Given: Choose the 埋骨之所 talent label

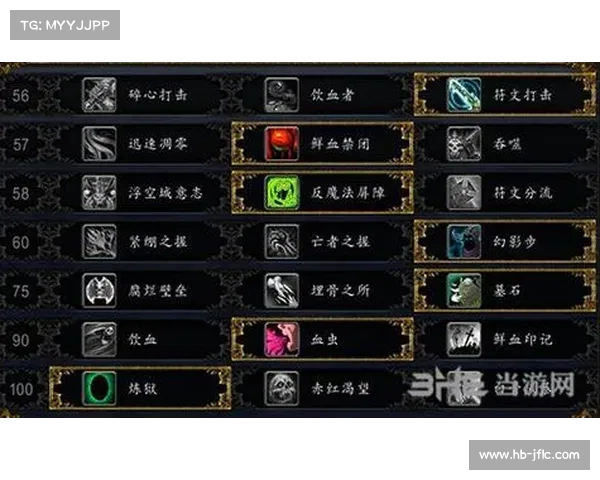Looking at the screenshot, I should [x=340, y=291].
